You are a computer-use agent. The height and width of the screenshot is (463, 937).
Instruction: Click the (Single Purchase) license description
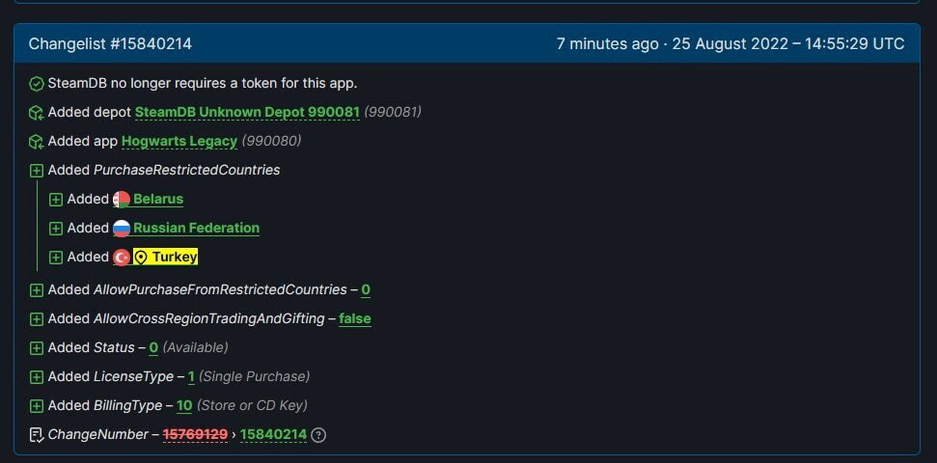[x=255, y=376]
